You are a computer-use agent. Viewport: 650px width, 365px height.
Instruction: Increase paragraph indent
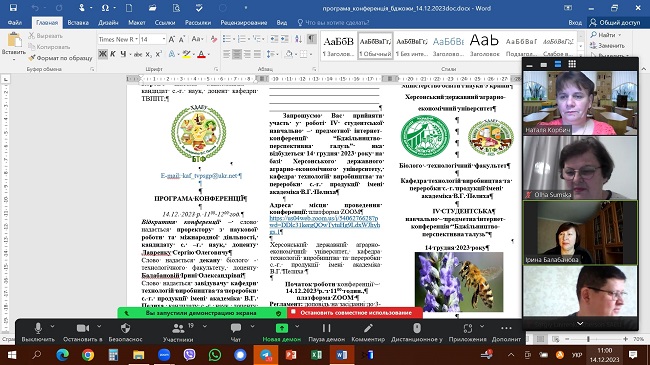(x=284, y=39)
